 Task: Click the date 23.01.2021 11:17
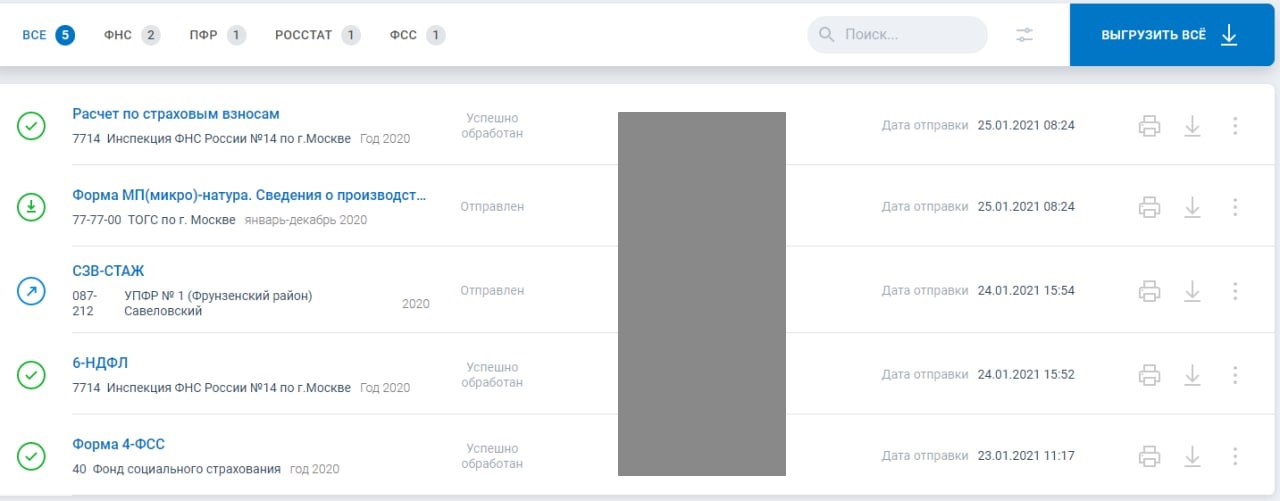click(1026, 456)
